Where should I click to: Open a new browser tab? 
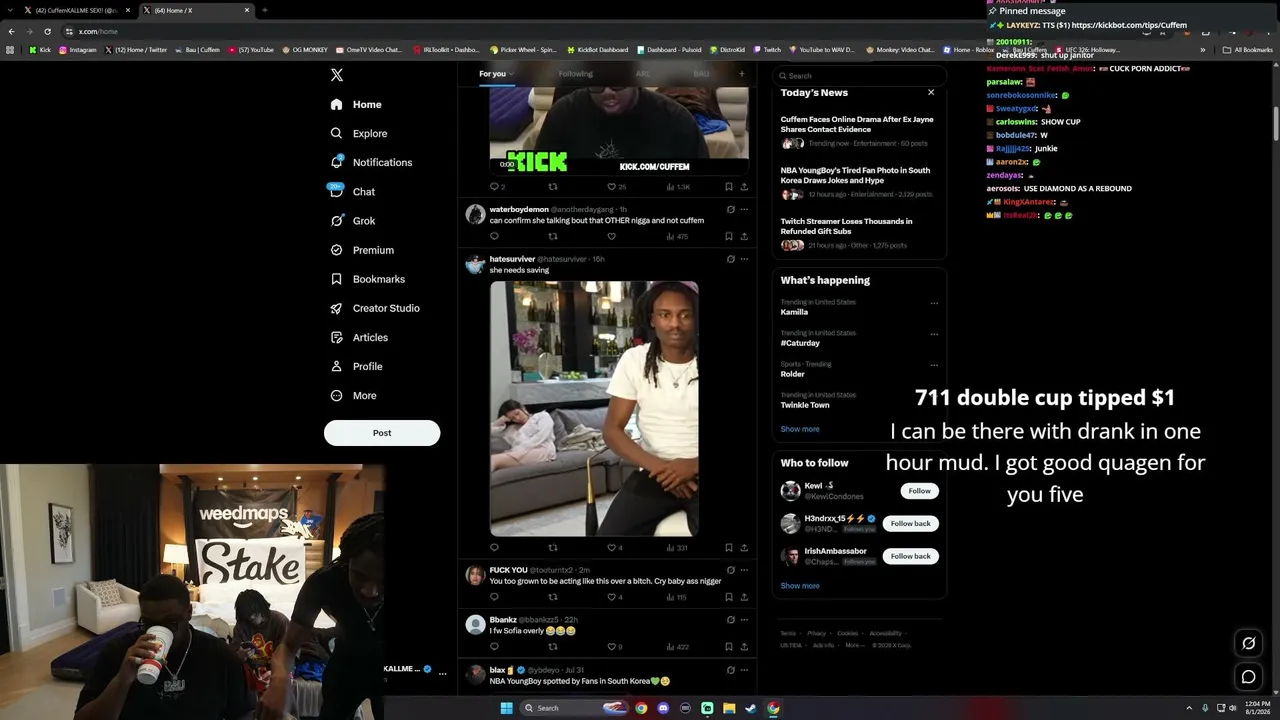[x=264, y=10]
